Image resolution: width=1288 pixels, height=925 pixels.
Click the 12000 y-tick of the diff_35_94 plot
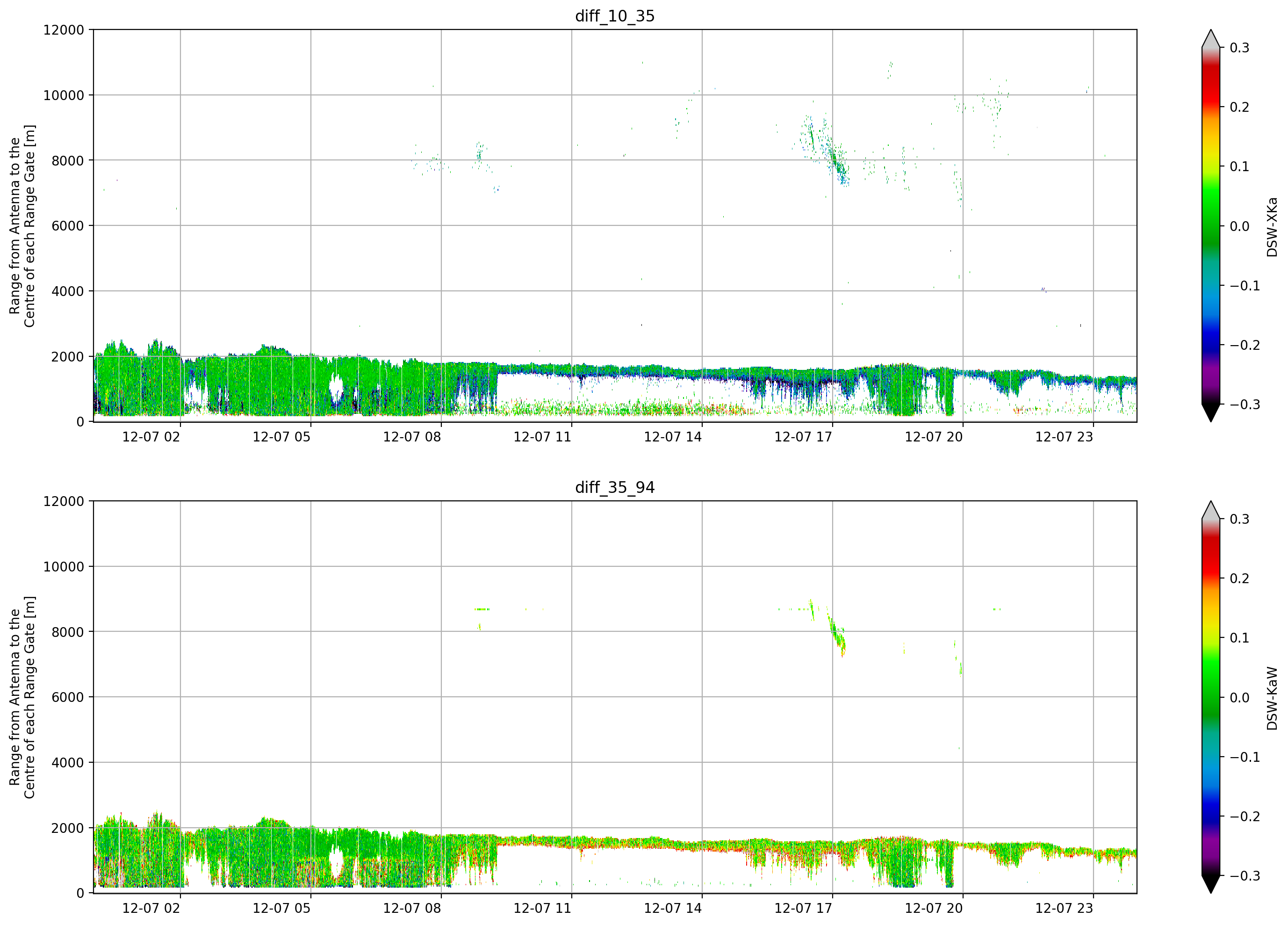coord(64,502)
